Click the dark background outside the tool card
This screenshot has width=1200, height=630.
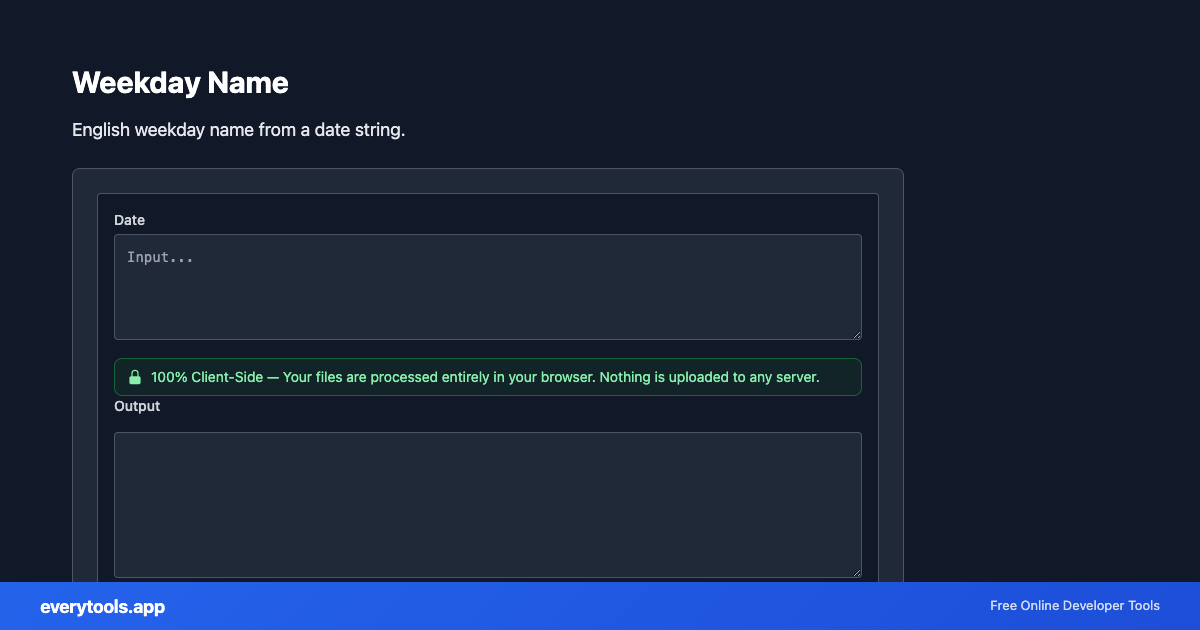click(1050, 300)
